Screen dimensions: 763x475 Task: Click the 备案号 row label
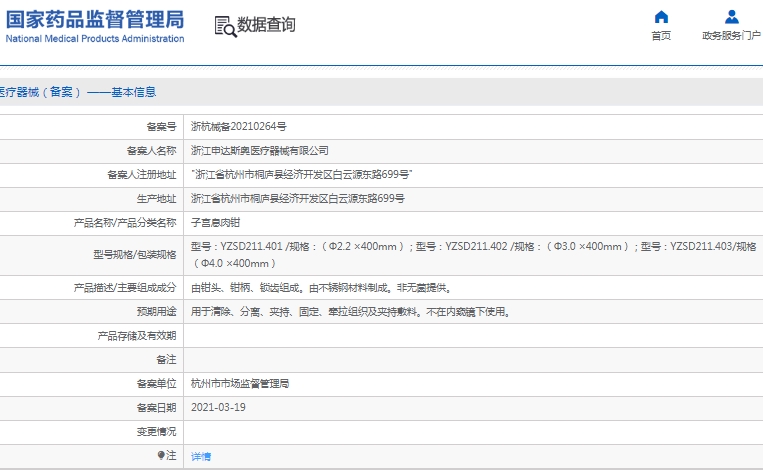pyautogui.click(x=161, y=127)
